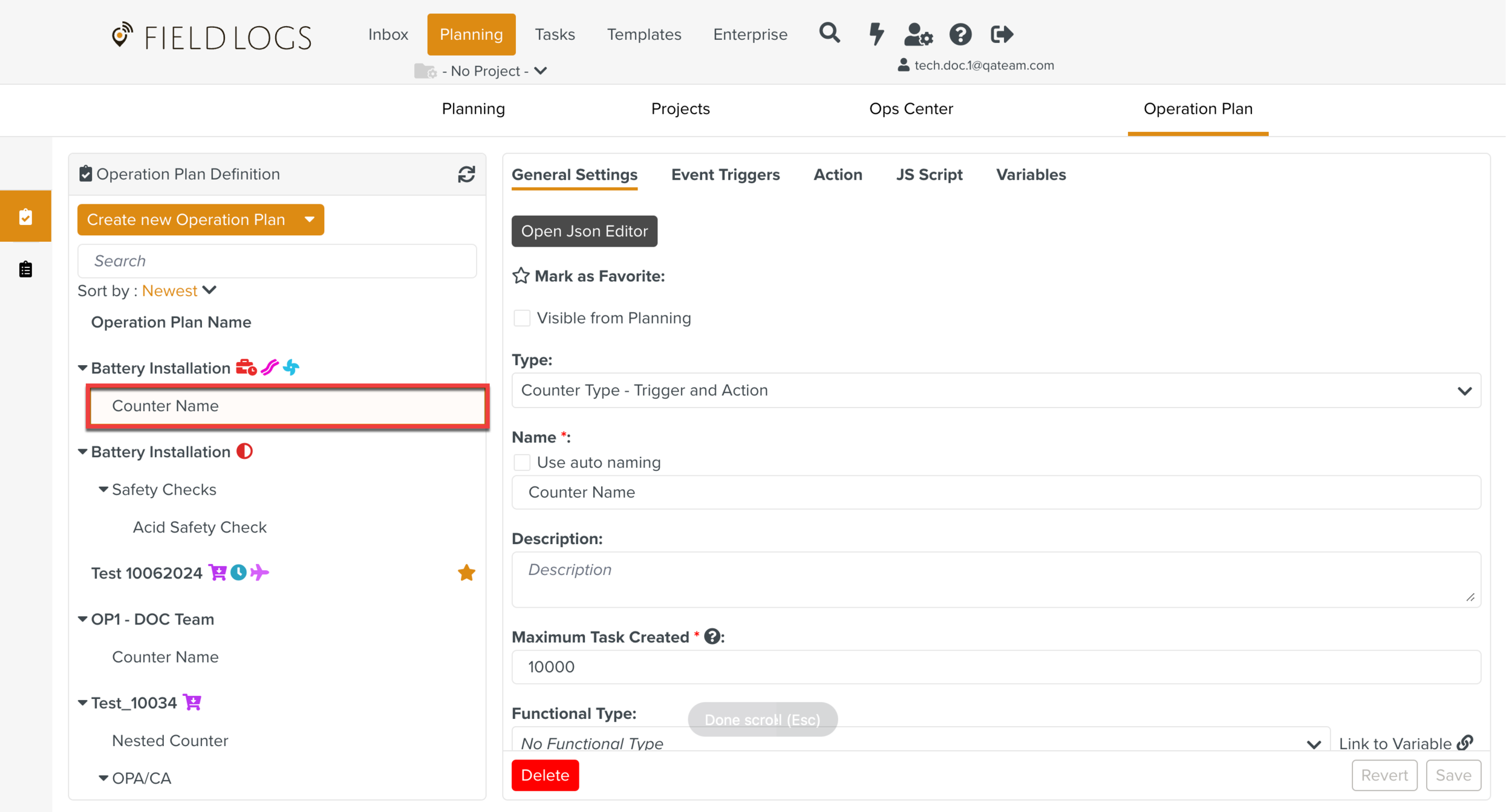
Task: Click the Open Json Editor button
Action: click(x=584, y=231)
